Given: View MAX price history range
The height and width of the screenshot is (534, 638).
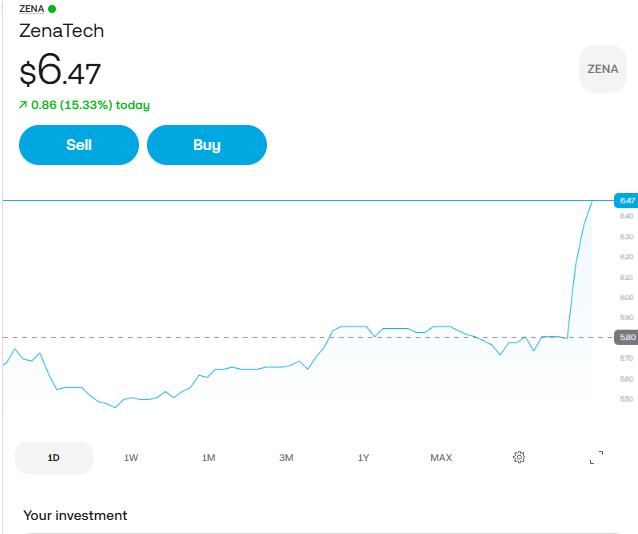Looking at the screenshot, I should pos(441,457).
